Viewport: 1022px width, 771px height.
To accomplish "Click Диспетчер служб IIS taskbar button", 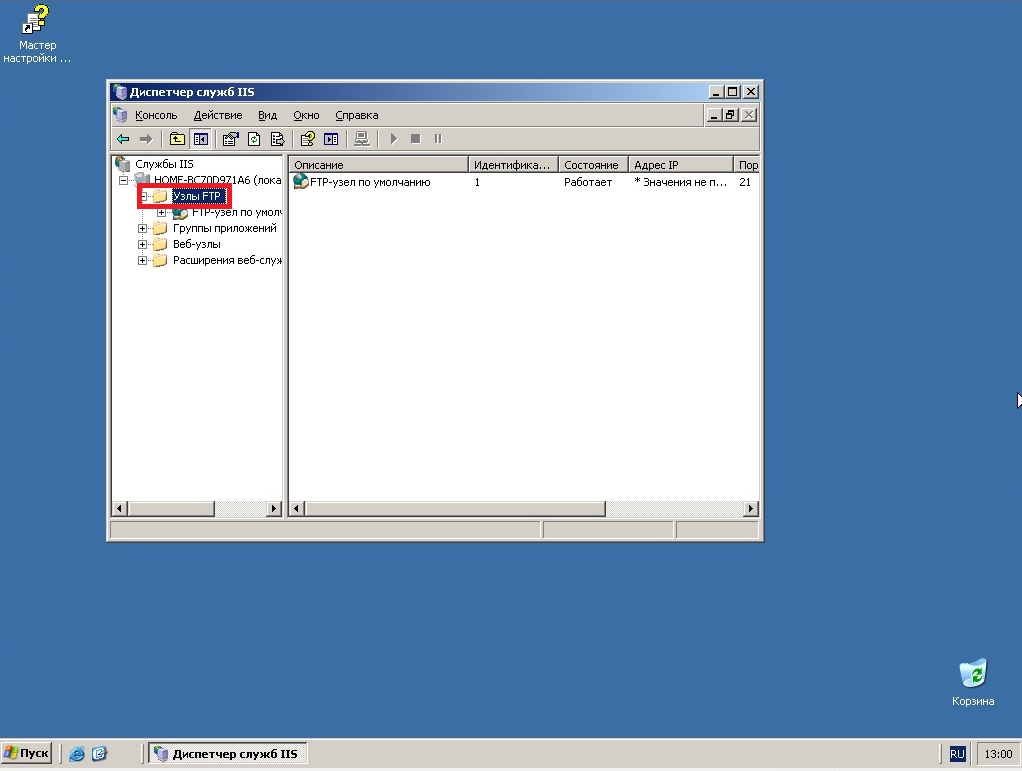I will point(228,754).
